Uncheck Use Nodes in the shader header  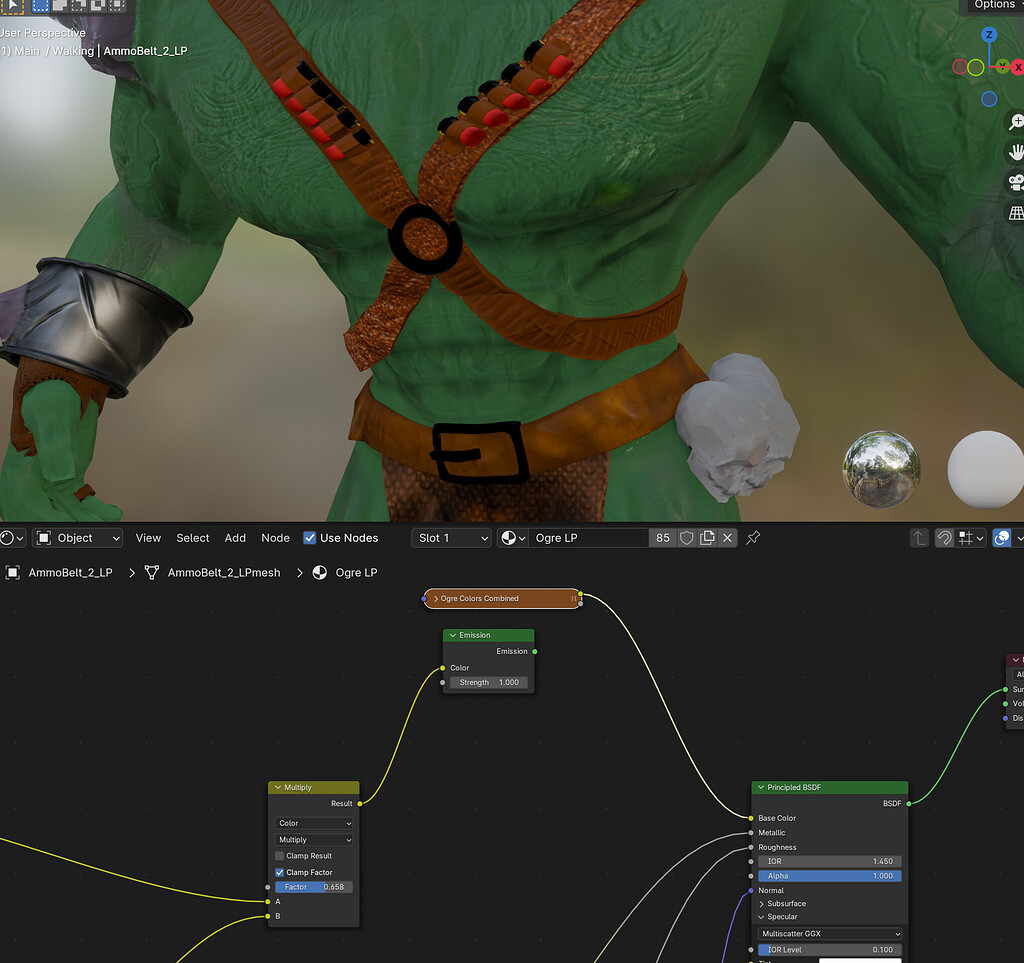(x=309, y=537)
